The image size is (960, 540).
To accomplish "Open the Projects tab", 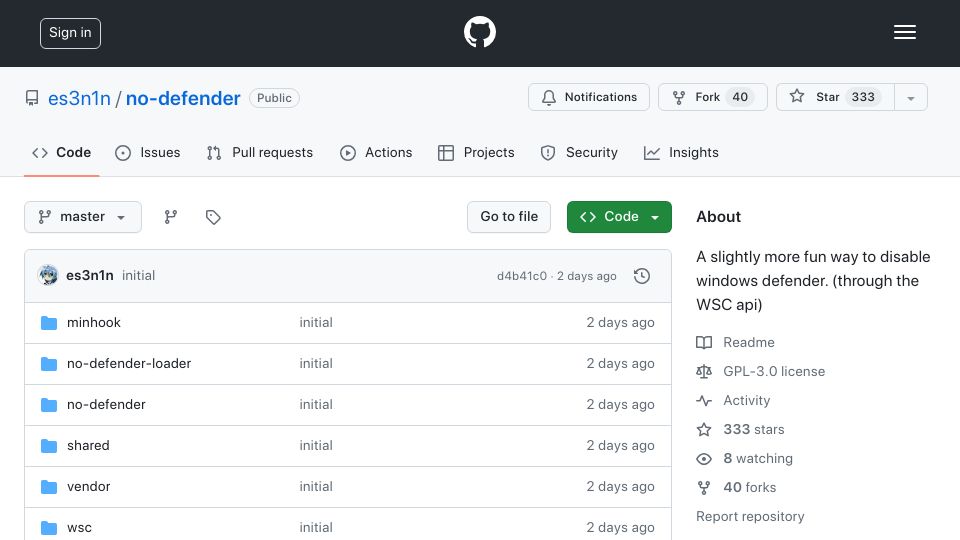I will (x=476, y=152).
